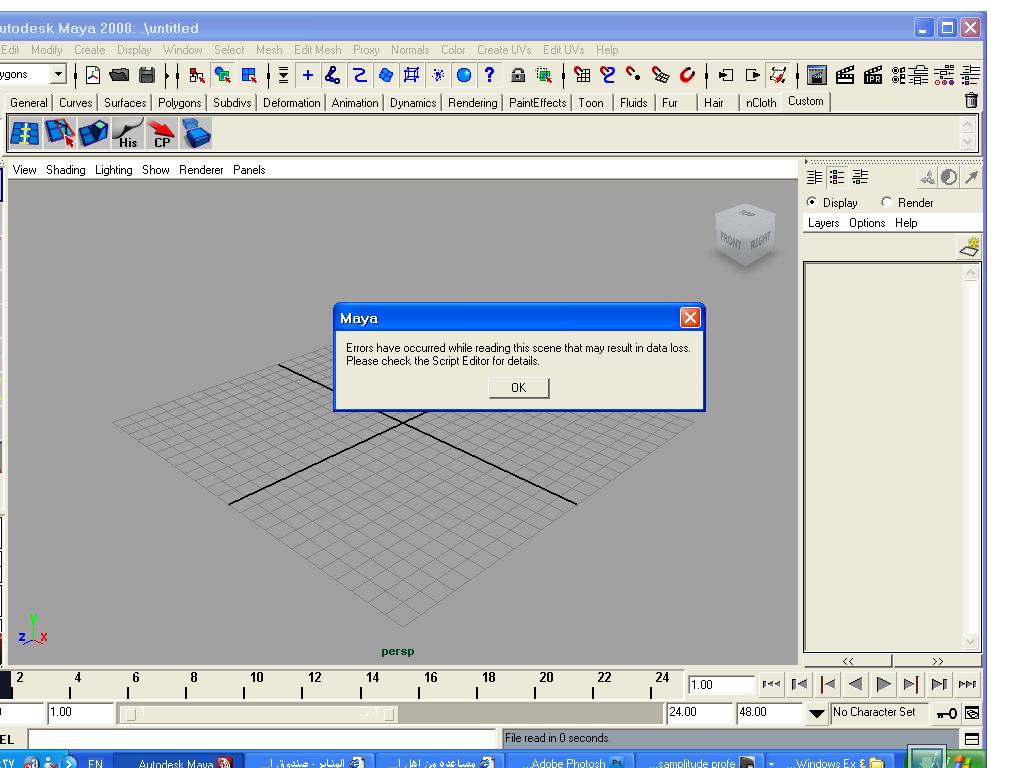1024x768 pixels.
Task: Step forward one key
Action: [910, 684]
